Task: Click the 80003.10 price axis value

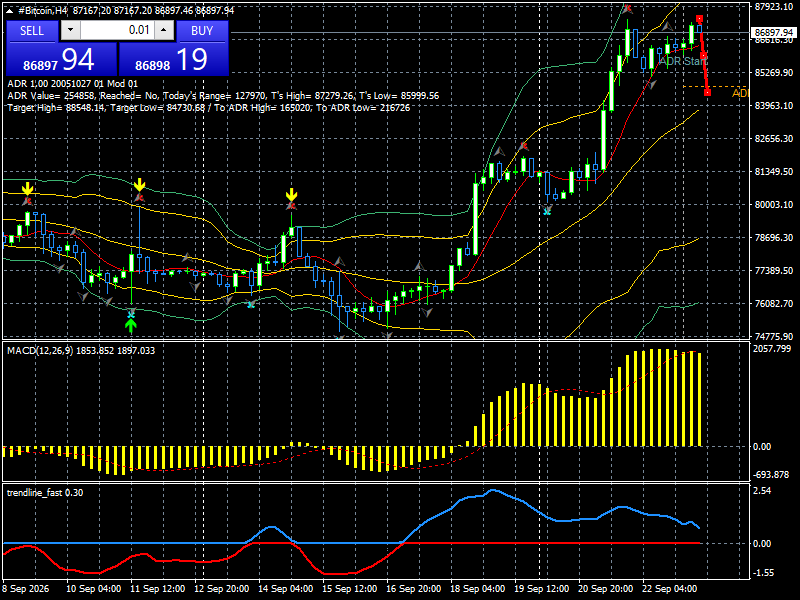Action: pos(774,205)
